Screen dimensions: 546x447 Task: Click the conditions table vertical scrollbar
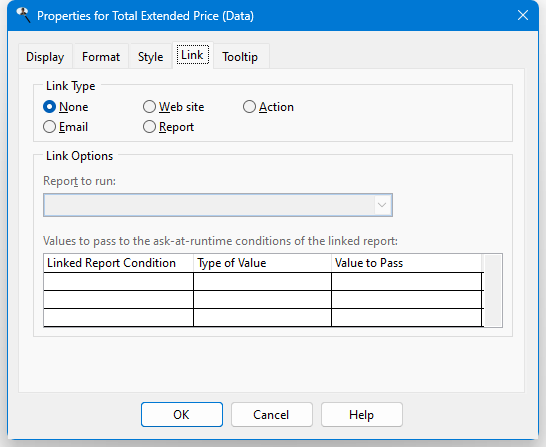tap(493, 290)
